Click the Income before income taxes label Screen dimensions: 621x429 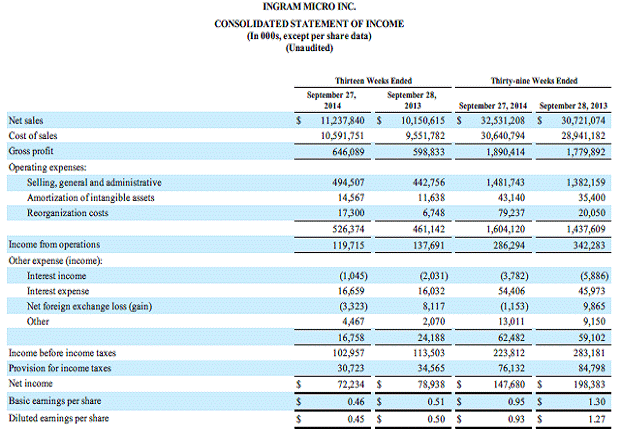[58, 352]
